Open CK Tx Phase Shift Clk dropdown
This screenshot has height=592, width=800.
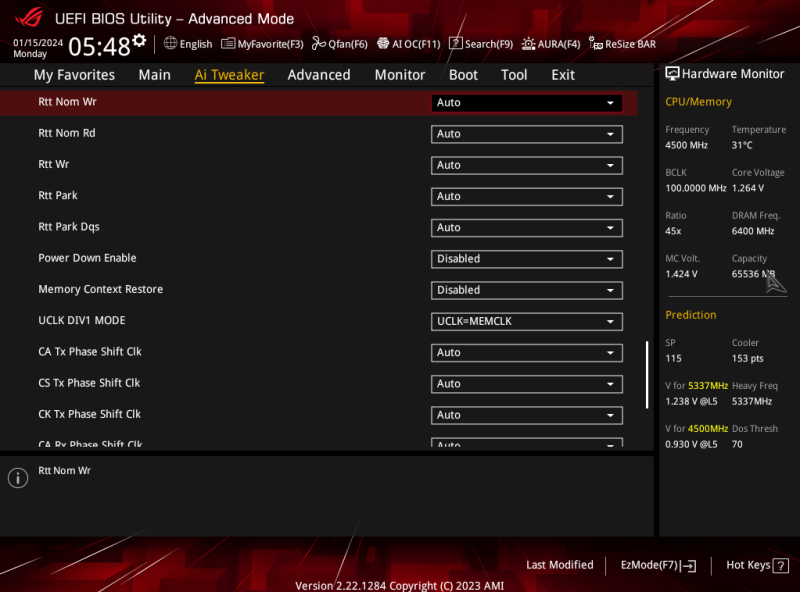(527, 415)
